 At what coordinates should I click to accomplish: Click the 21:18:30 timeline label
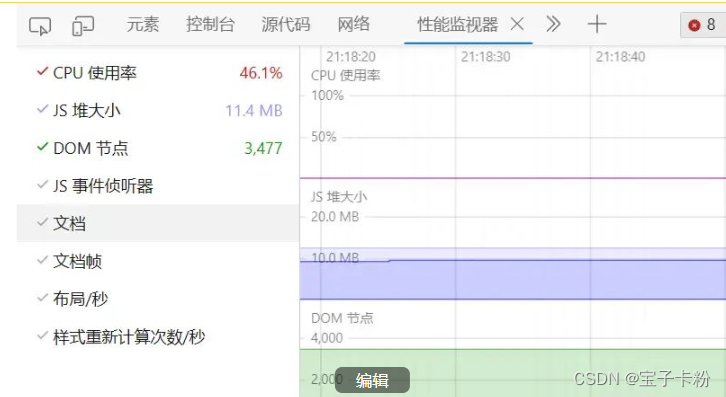point(485,57)
